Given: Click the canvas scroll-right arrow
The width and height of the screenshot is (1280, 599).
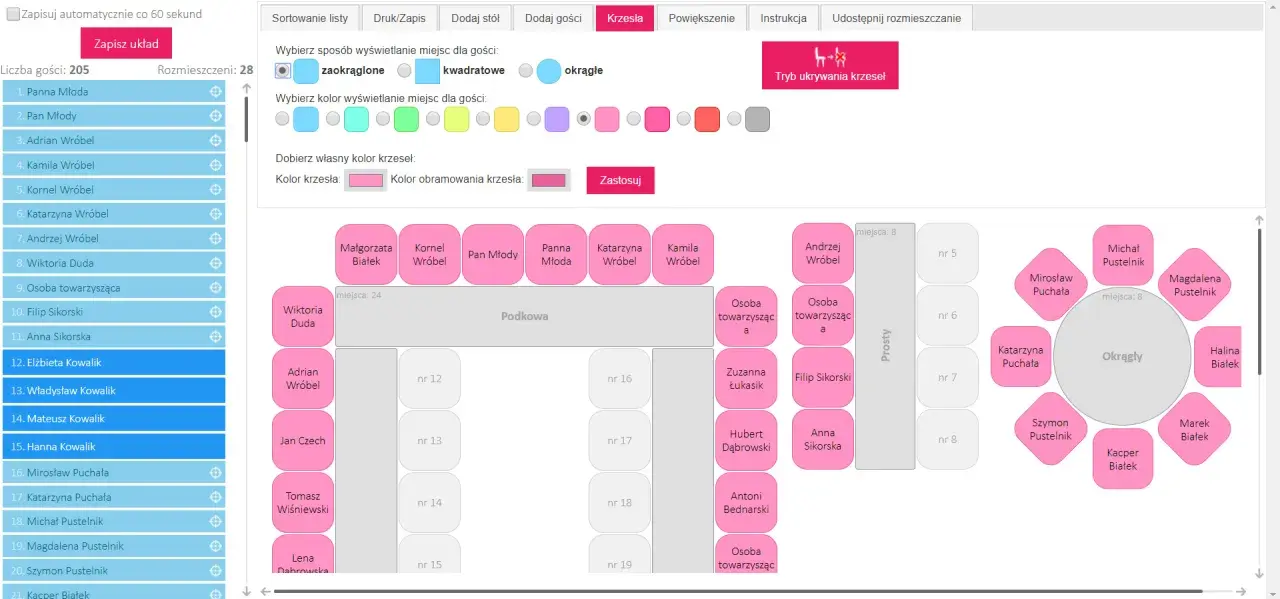Looking at the screenshot, I should 1241,591.
